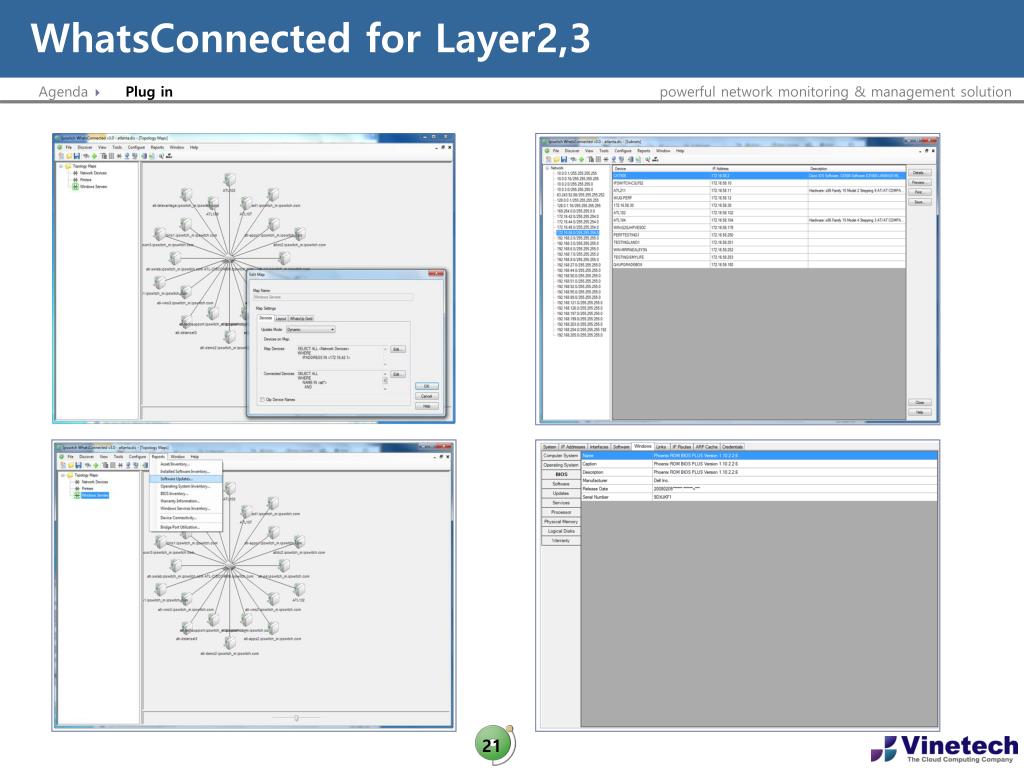
Task: Open the Credentials tab in the device details window
Action: [x=732, y=447]
